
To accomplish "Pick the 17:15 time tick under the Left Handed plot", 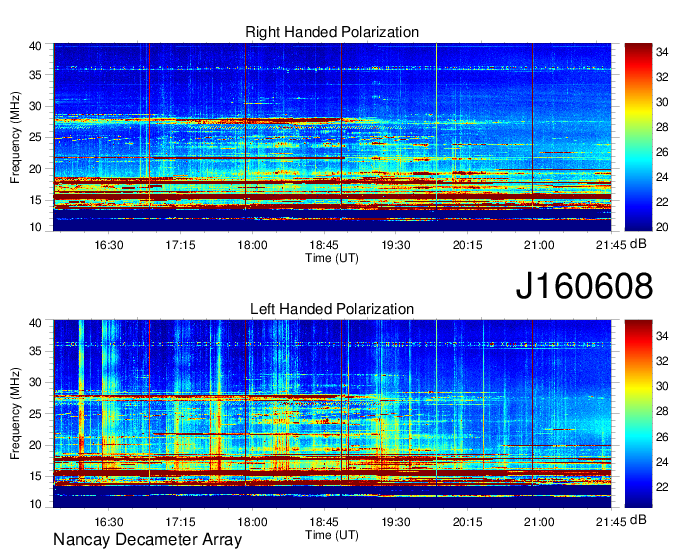I will tap(180, 522).
